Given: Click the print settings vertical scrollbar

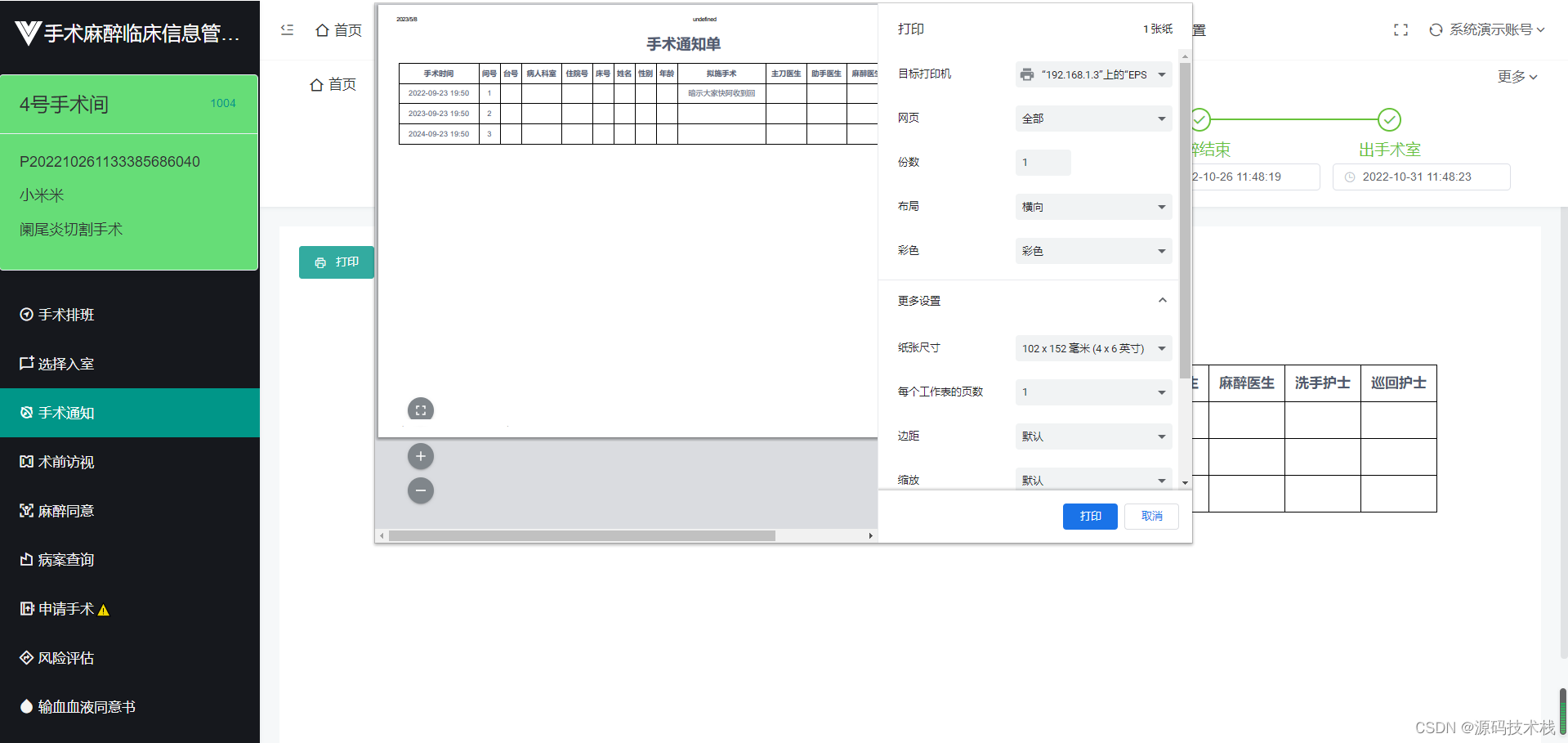Looking at the screenshot, I should coord(1185,221).
